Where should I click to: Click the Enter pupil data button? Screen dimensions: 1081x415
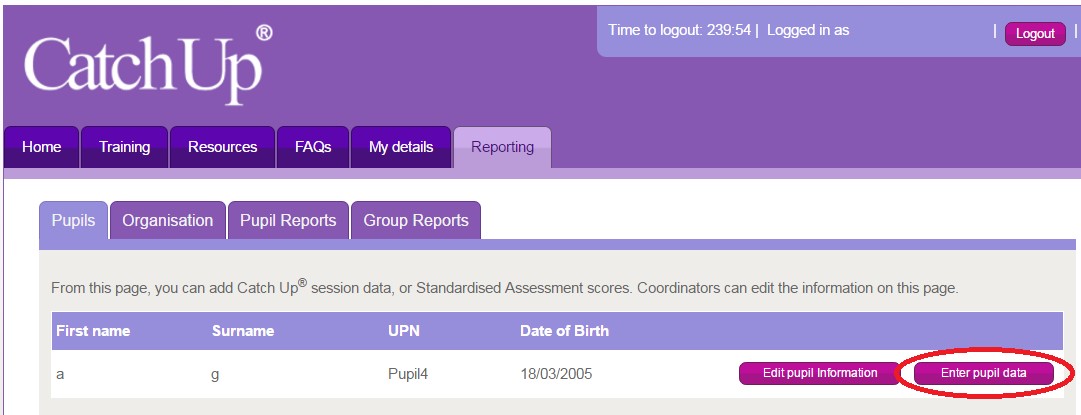[x=984, y=374]
